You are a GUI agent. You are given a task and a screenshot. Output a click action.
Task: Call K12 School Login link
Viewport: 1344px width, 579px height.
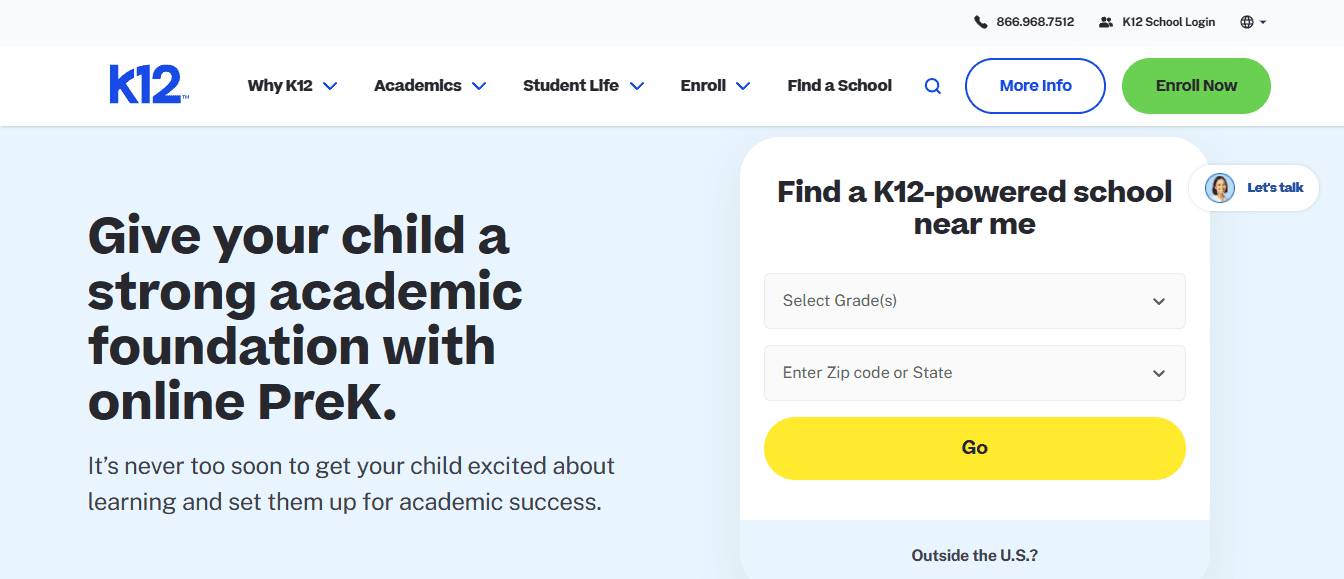tap(1166, 21)
